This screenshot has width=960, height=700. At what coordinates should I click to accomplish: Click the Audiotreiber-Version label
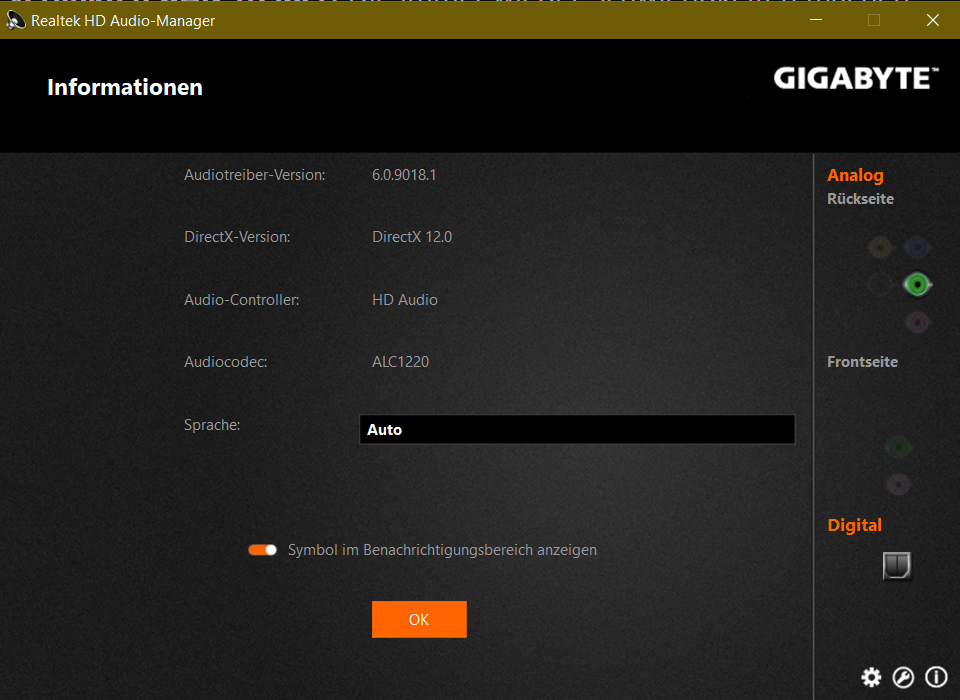(x=255, y=175)
